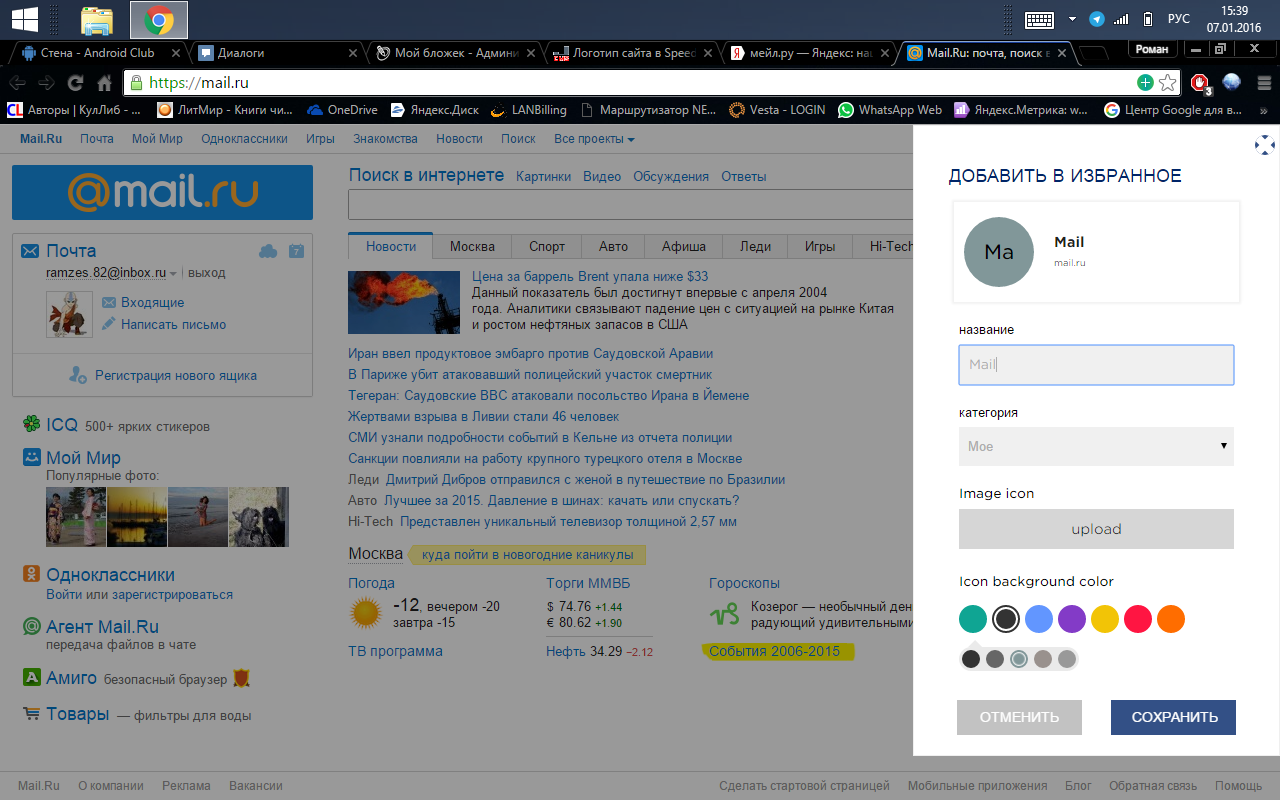Click the red ad blocker extension icon
The height and width of the screenshot is (800, 1280).
(x=1200, y=83)
